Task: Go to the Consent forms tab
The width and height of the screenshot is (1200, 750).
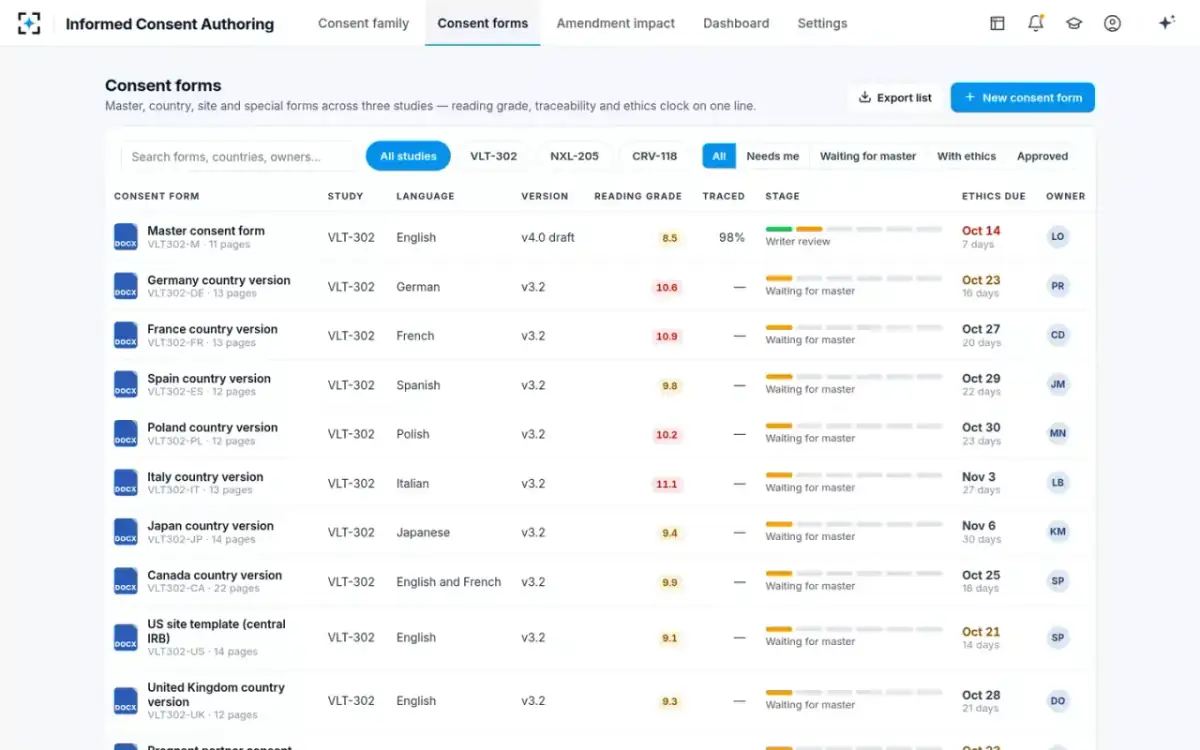Action: [483, 23]
